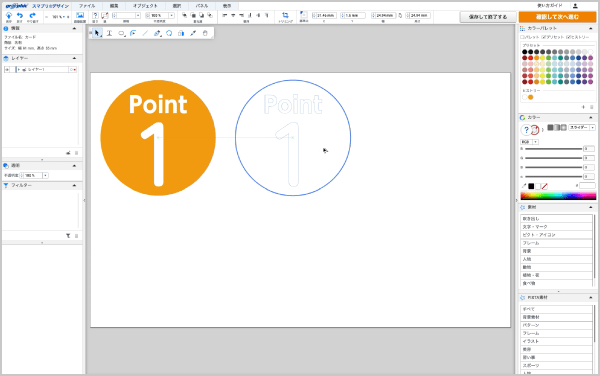Select the orange history color swatch
Screen dimensions: 600x376
tap(531, 97)
